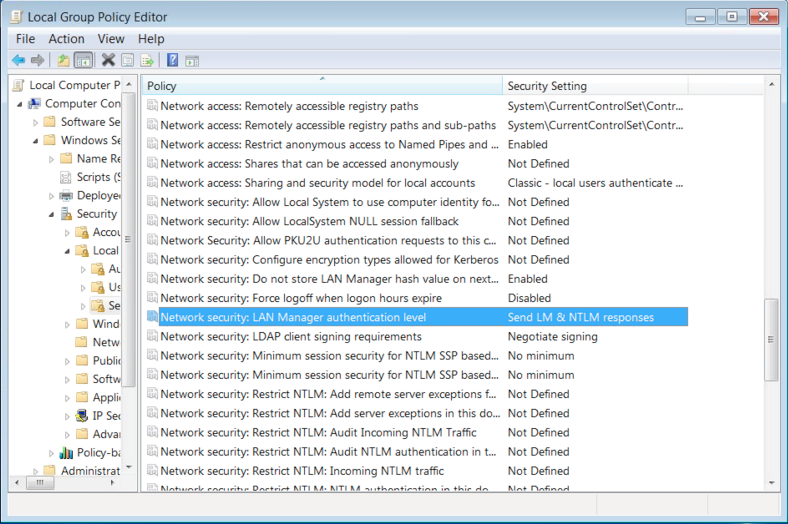Expand the Policy-based QoS node

click(x=51, y=453)
